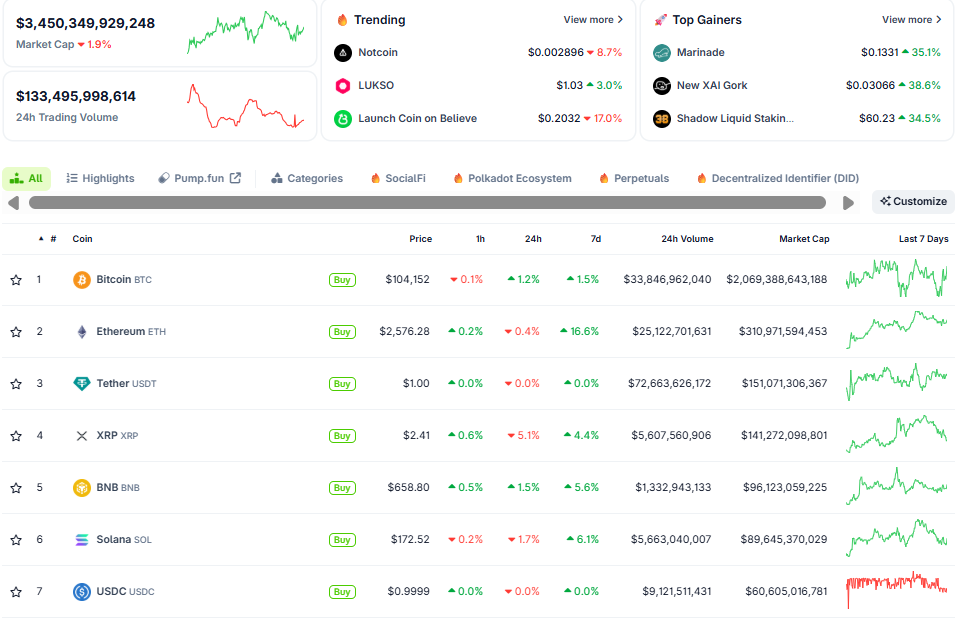Toggle the favorite star for Bitcoin

(x=16, y=280)
